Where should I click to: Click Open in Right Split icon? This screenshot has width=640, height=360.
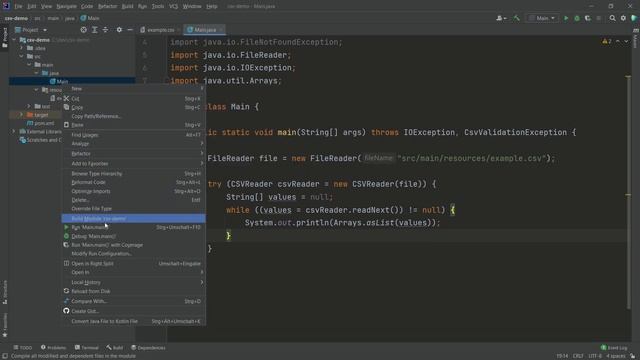[66, 263]
